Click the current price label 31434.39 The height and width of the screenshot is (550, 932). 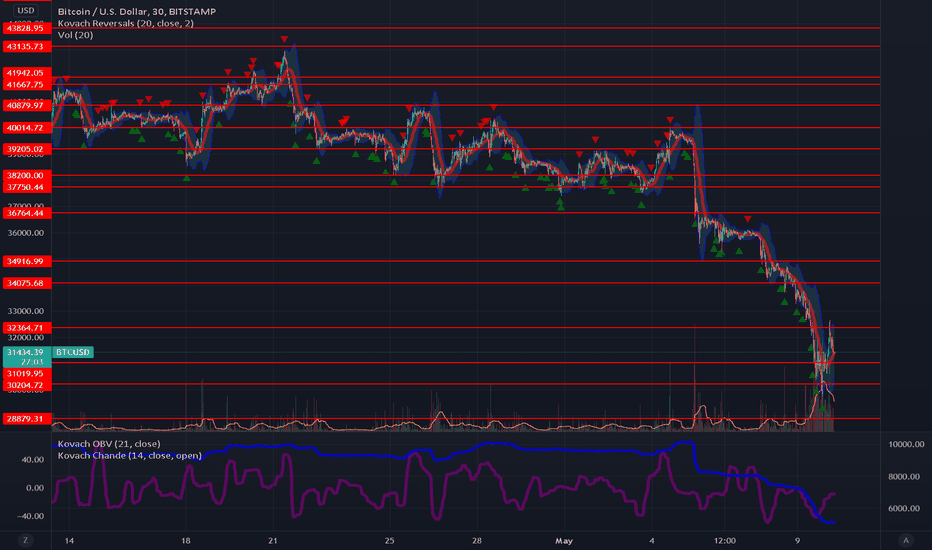(x=27, y=352)
